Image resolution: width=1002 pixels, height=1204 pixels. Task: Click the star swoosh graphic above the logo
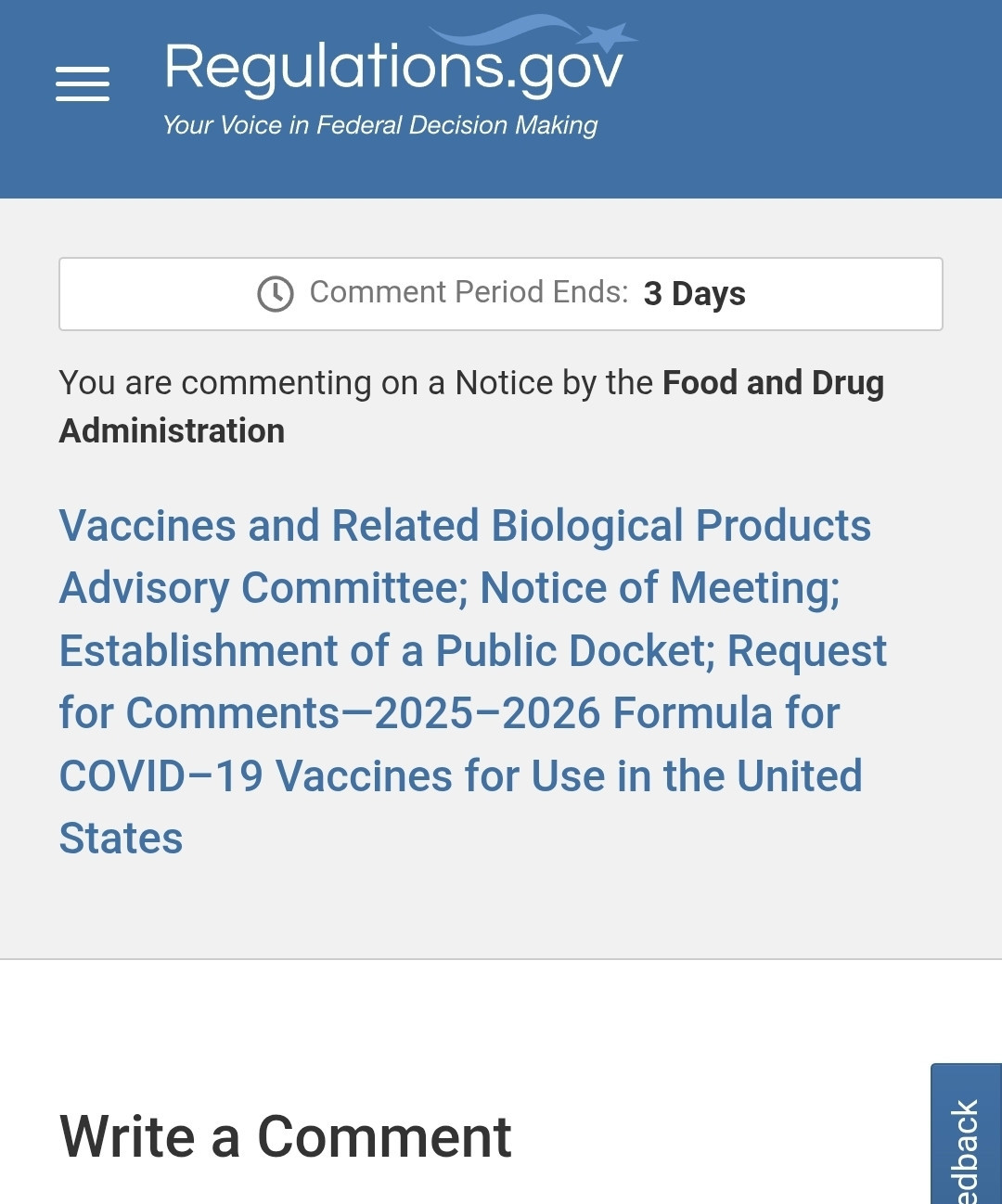[x=534, y=32]
